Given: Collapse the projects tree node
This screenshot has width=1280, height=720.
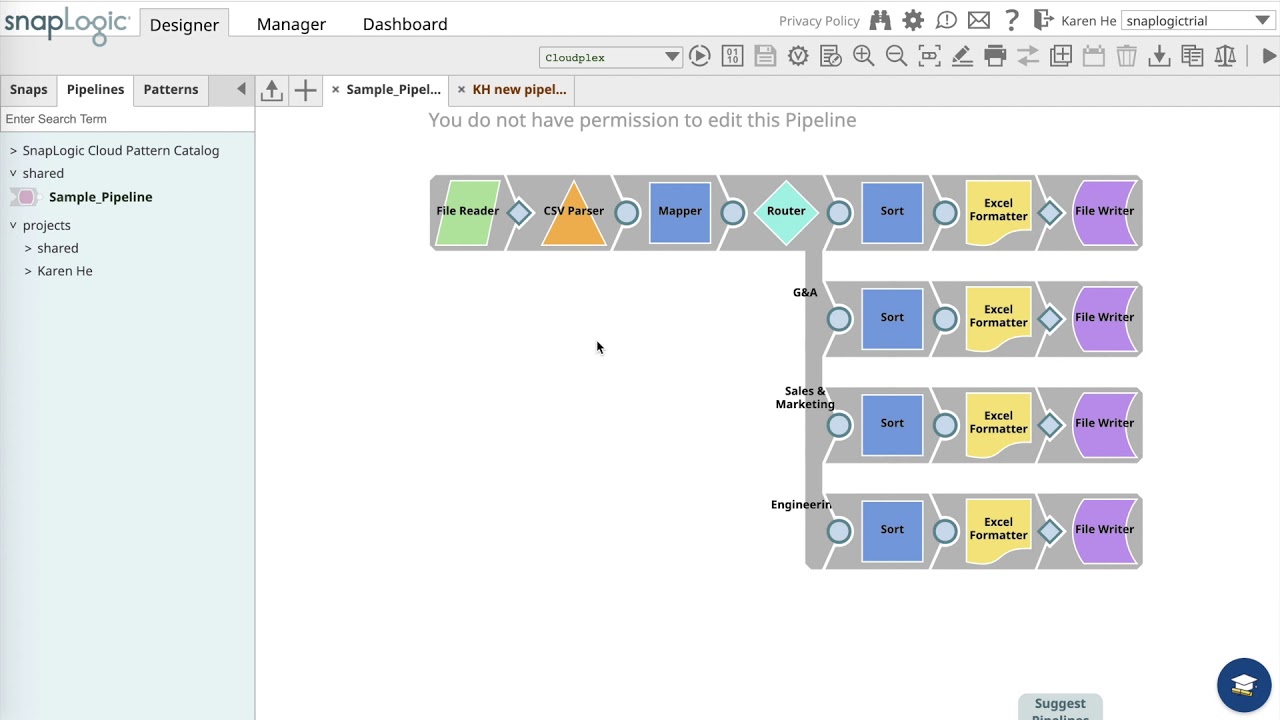Looking at the screenshot, I should pyautogui.click(x=13, y=226).
